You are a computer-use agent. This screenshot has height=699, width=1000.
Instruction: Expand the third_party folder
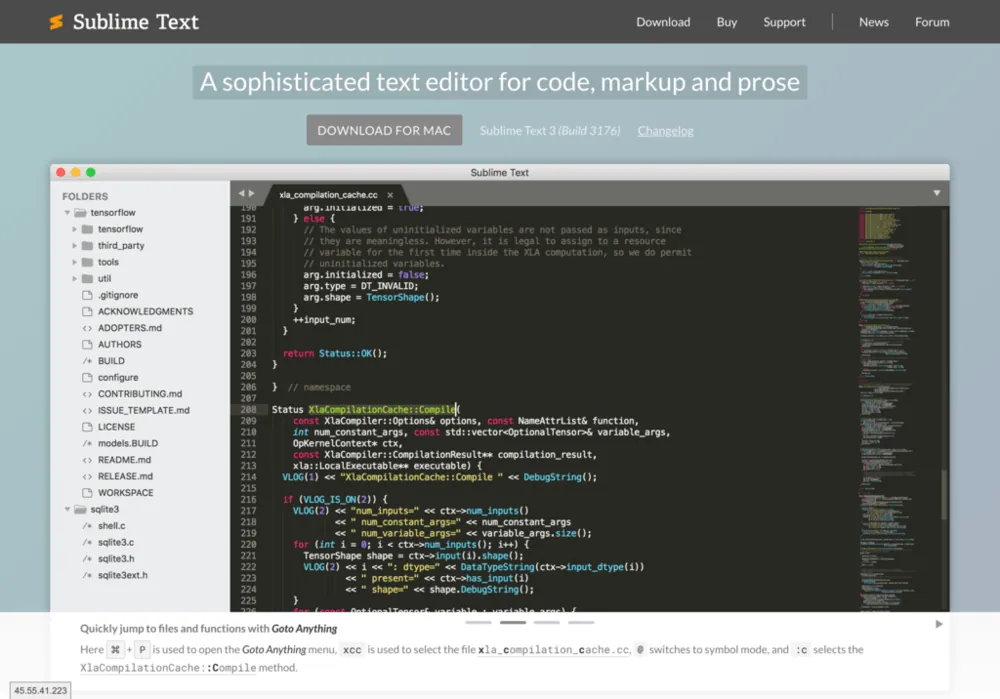pyautogui.click(x=75, y=246)
